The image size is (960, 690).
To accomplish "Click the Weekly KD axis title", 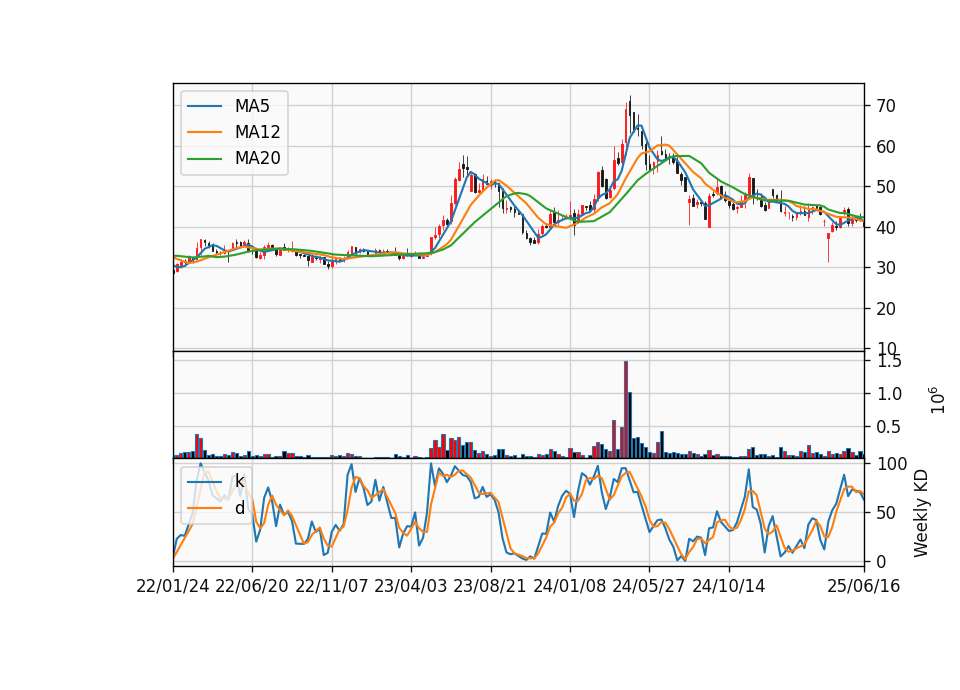I will coord(921,513).
